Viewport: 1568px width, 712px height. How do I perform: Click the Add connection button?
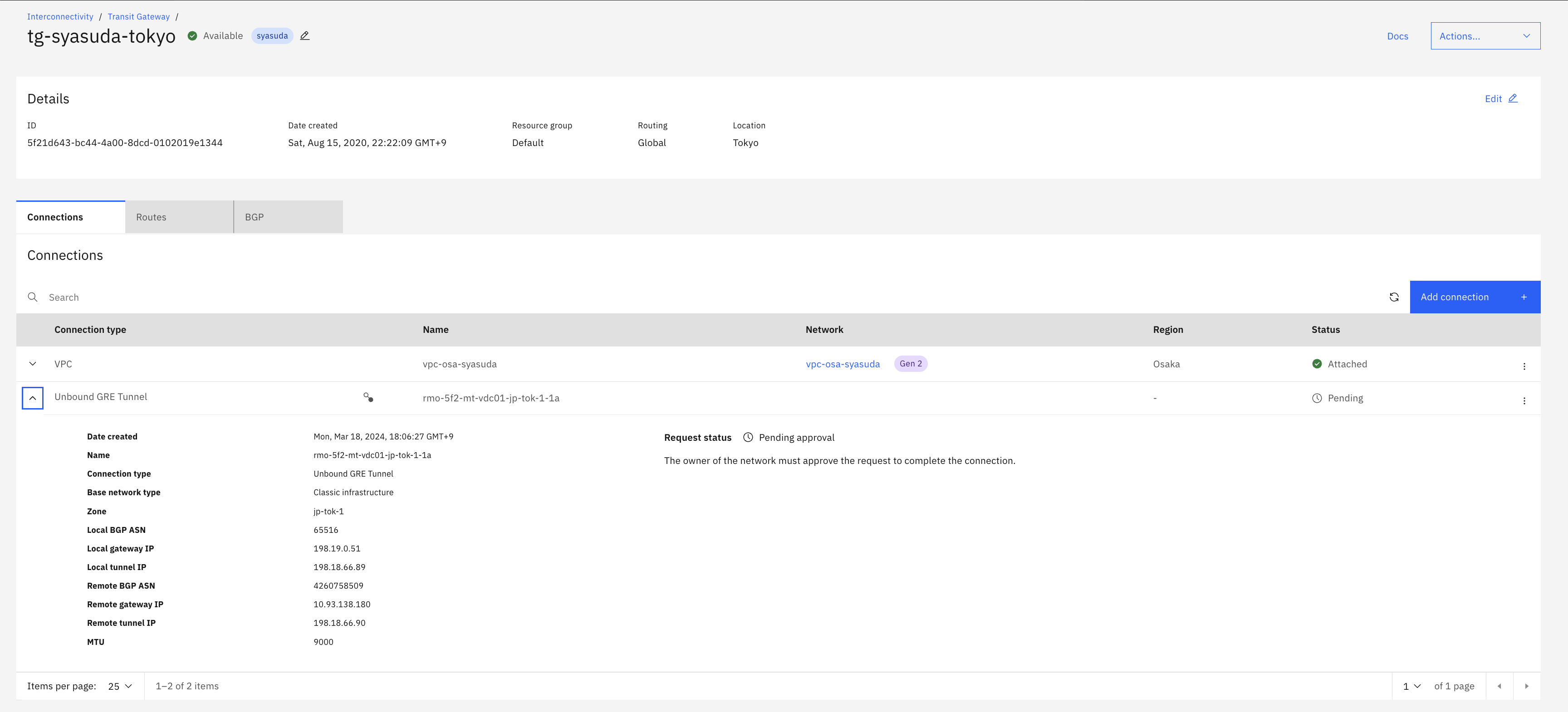pos(1474,297)
